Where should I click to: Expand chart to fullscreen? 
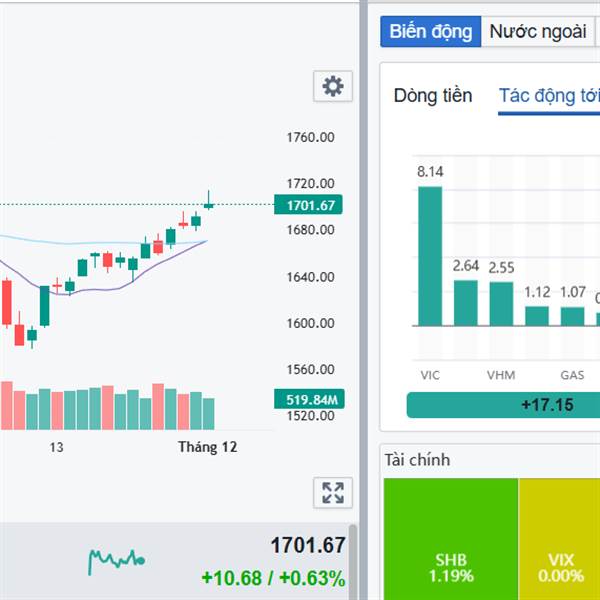pos(333,492)
